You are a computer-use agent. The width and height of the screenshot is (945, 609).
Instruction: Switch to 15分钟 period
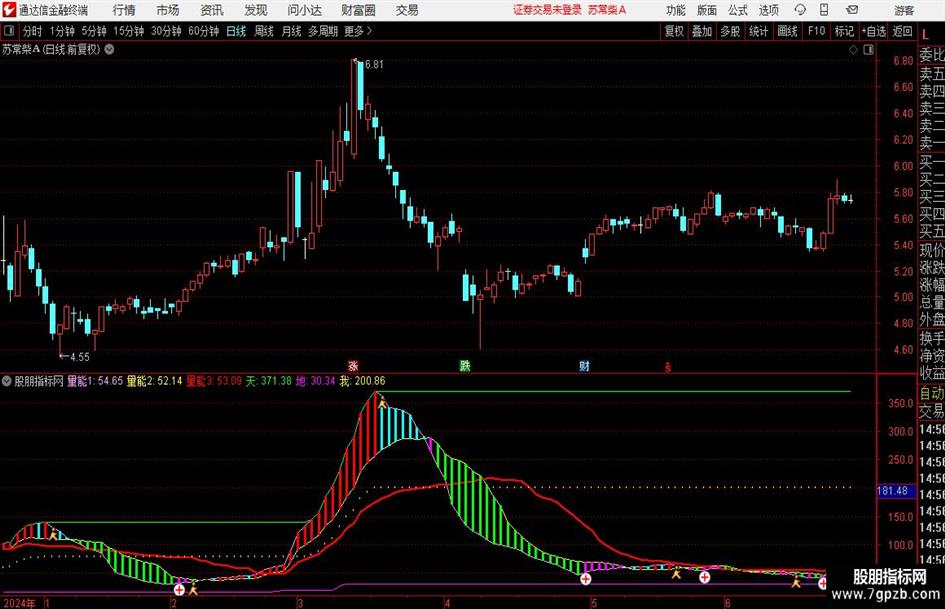point(128,31)
